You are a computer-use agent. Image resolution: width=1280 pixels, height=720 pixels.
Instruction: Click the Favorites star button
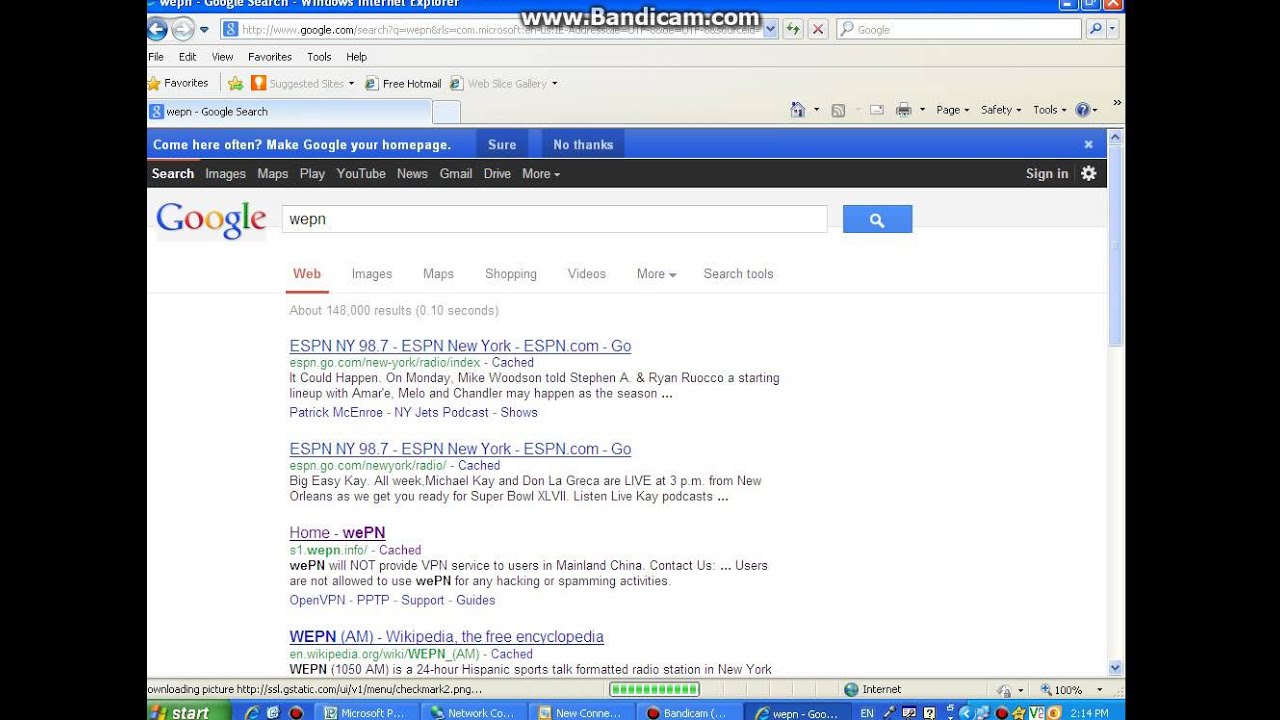pyautogui.click(x=179, y=83)
